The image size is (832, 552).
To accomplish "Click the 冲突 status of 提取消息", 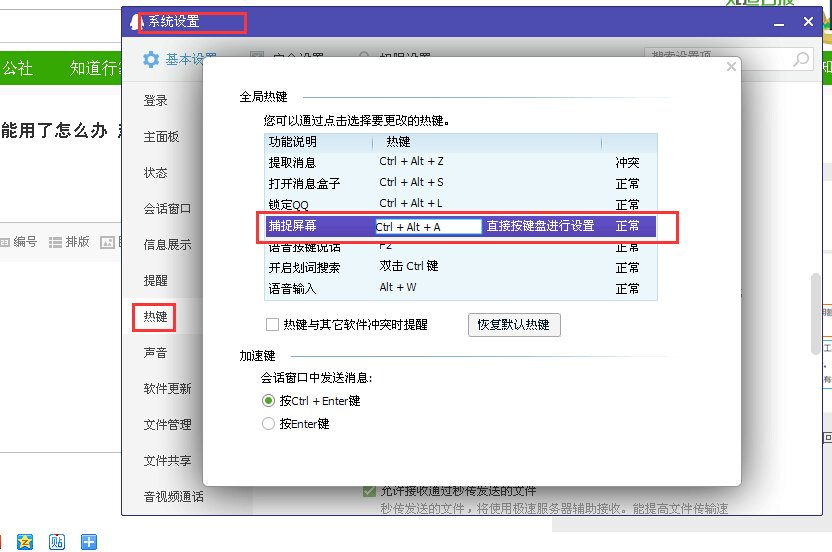I will coord(627,162).
